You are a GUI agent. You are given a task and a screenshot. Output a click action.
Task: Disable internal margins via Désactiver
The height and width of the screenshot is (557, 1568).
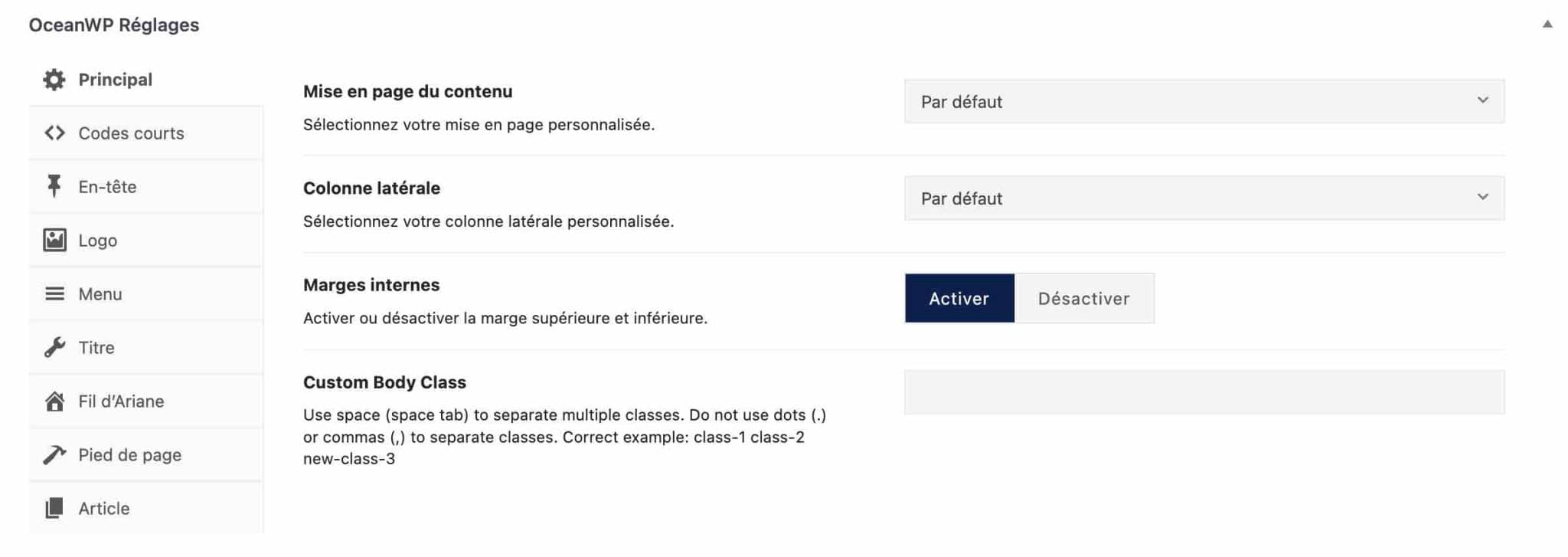[x=1083, y=298]
